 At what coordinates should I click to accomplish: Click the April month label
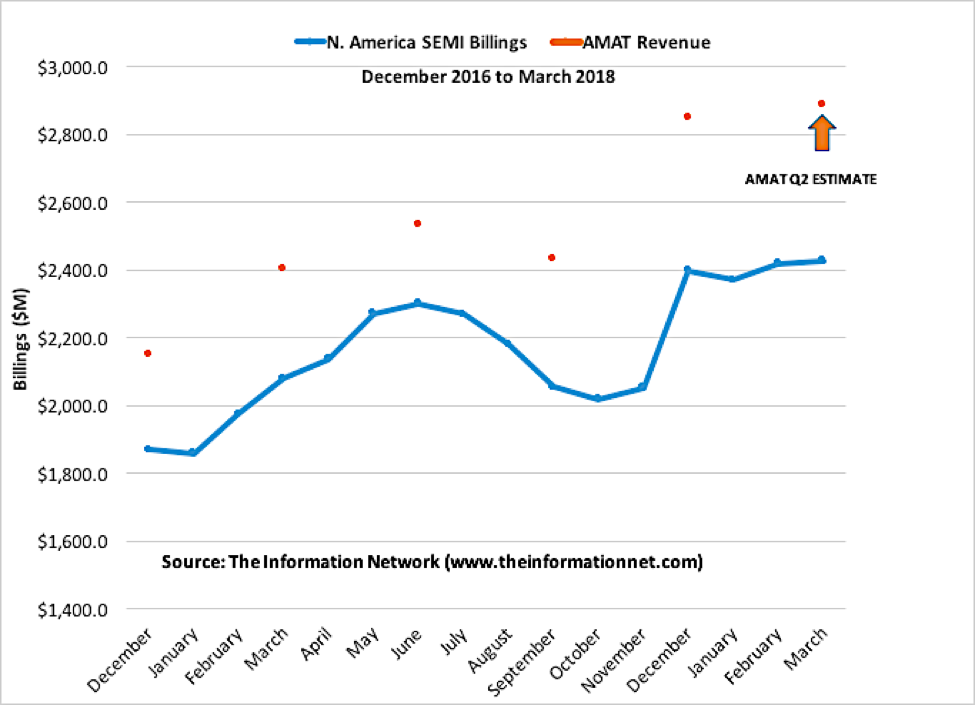click(316, 644)
